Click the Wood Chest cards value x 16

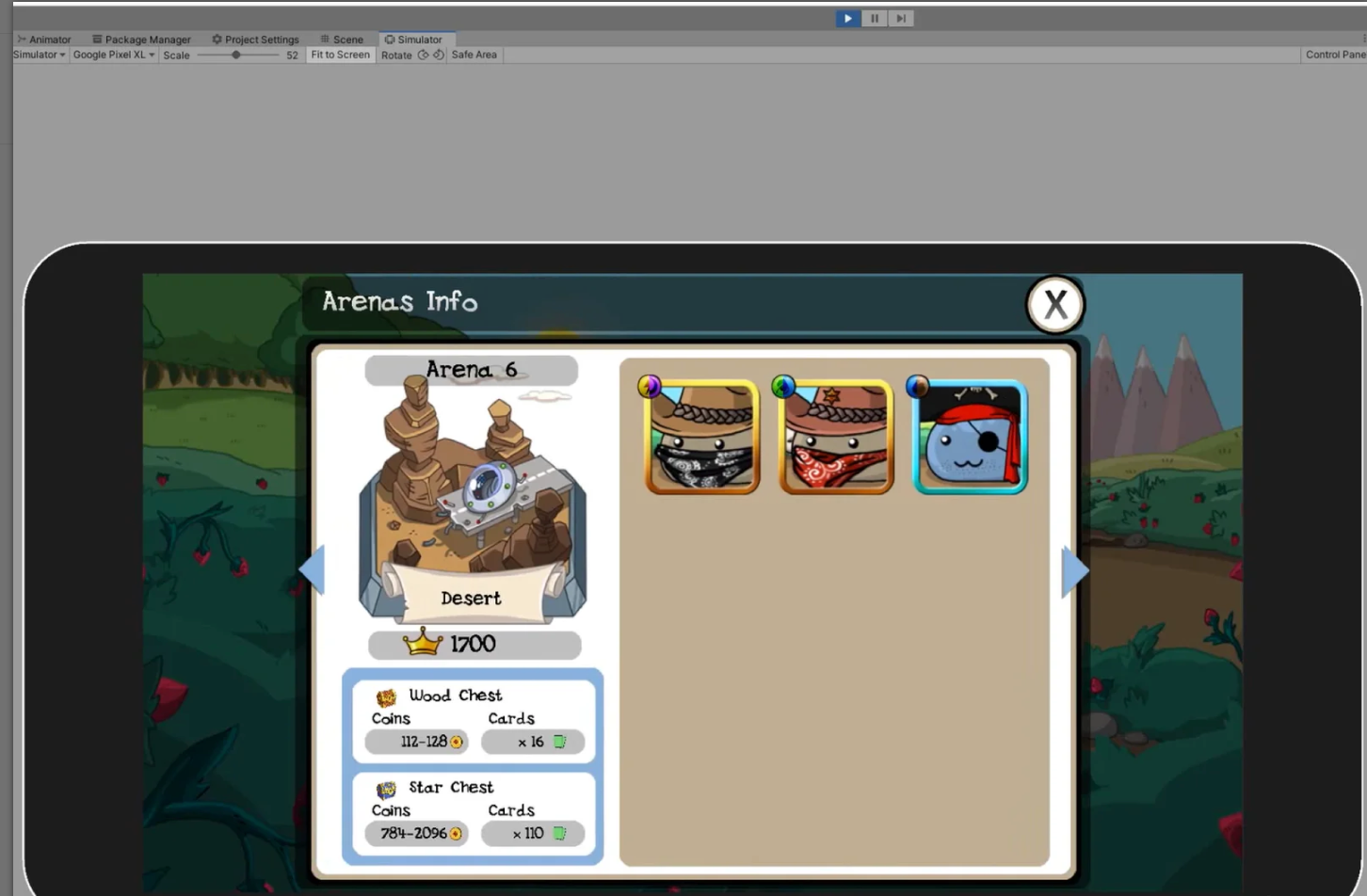pos(531,742)
